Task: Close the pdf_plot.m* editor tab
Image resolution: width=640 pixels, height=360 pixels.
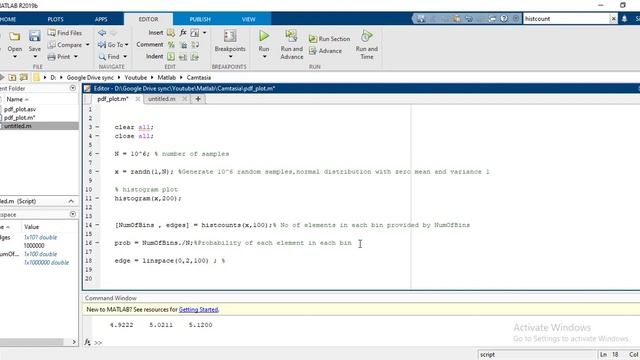Action: (138, 99)
